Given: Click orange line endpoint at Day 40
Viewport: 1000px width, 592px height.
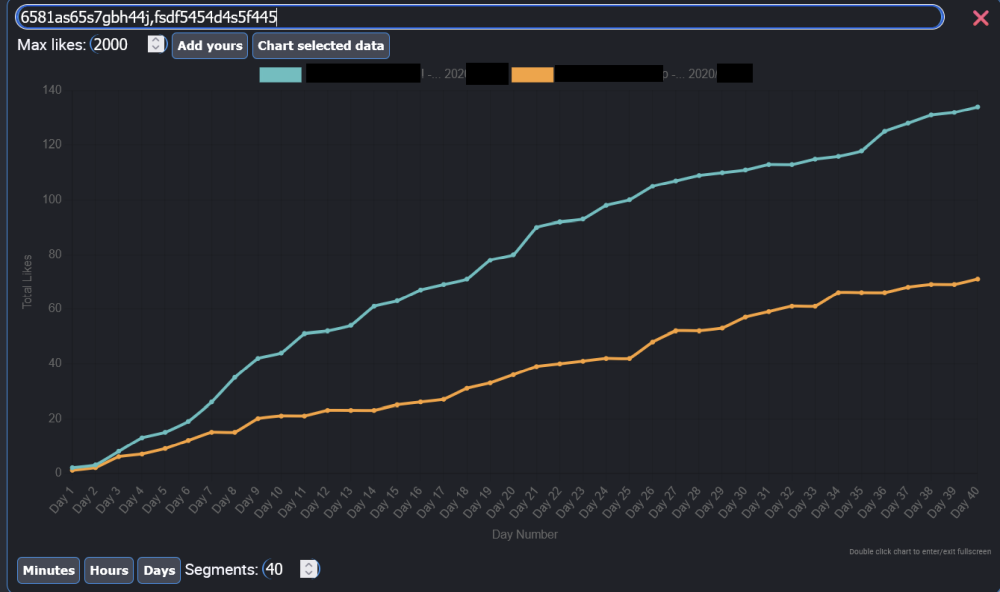Looking at the screenshot, I should (x=977, y=279).
